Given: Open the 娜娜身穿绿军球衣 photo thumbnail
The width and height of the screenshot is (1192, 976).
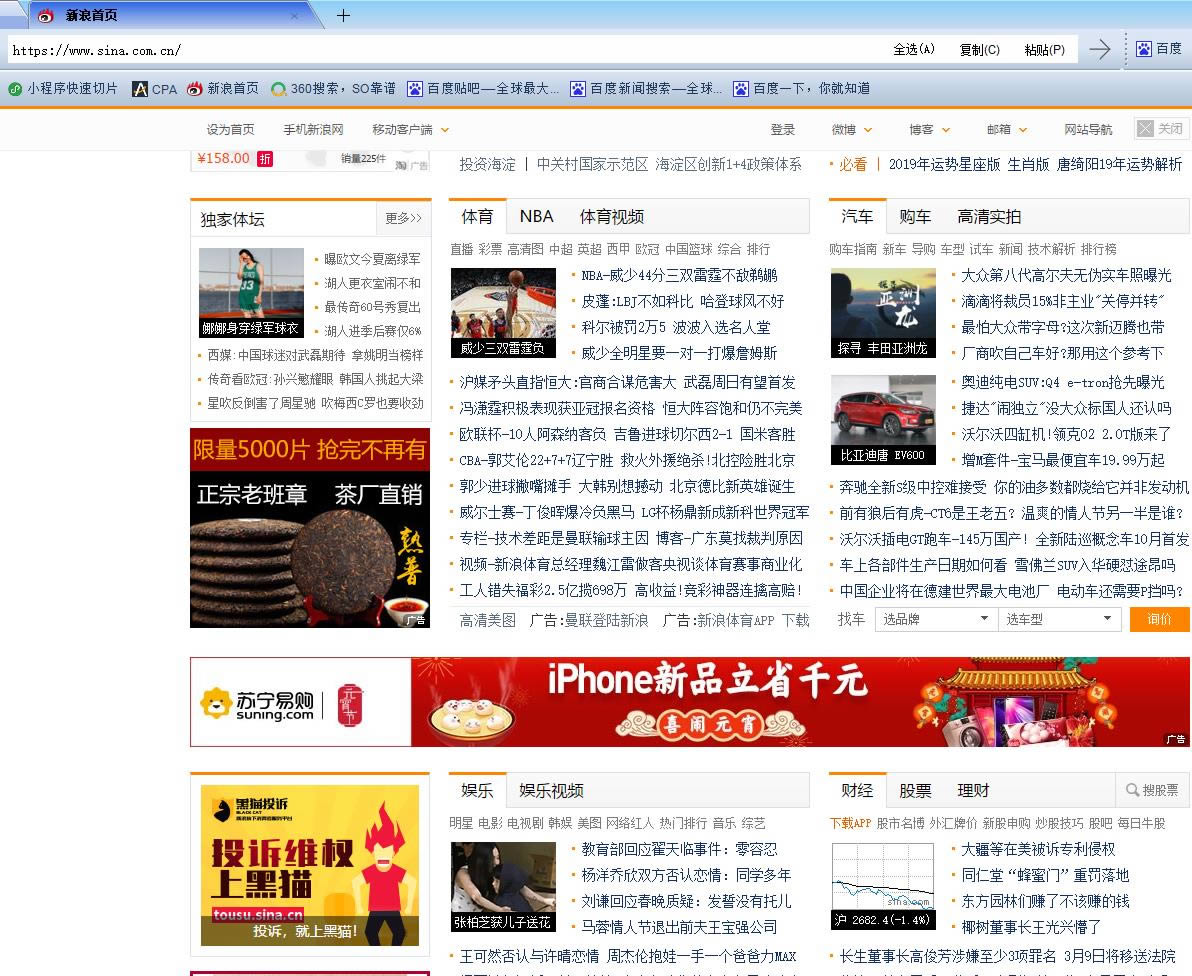Looking at the screenshot, I should coord(251,293).
